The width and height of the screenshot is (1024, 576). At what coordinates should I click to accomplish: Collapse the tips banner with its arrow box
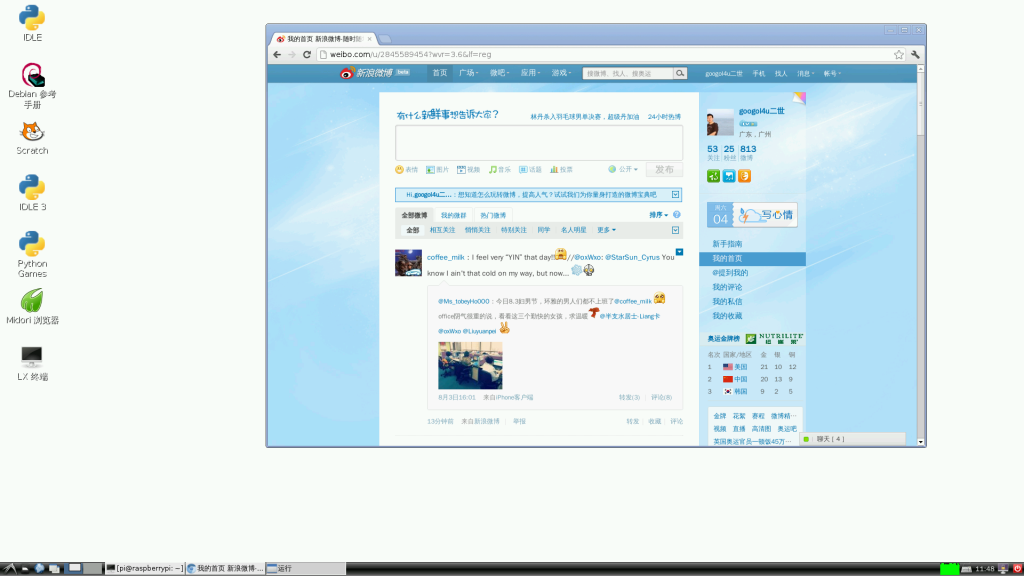click(675, 195)
